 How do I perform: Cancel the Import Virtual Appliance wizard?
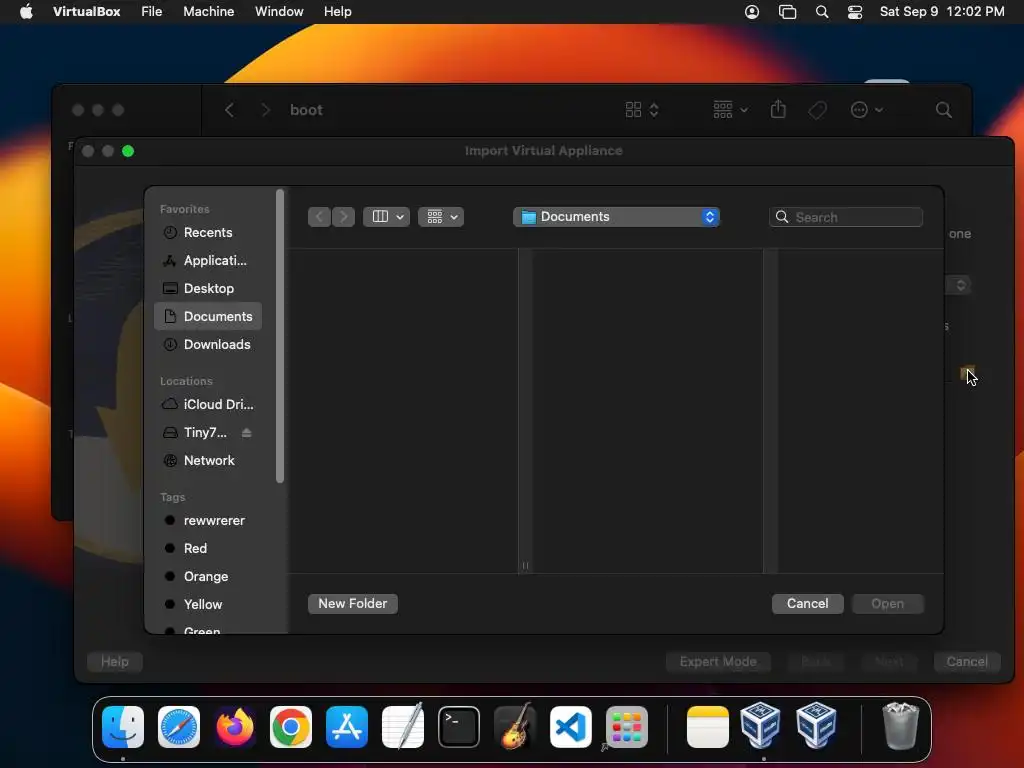[967, 662]
